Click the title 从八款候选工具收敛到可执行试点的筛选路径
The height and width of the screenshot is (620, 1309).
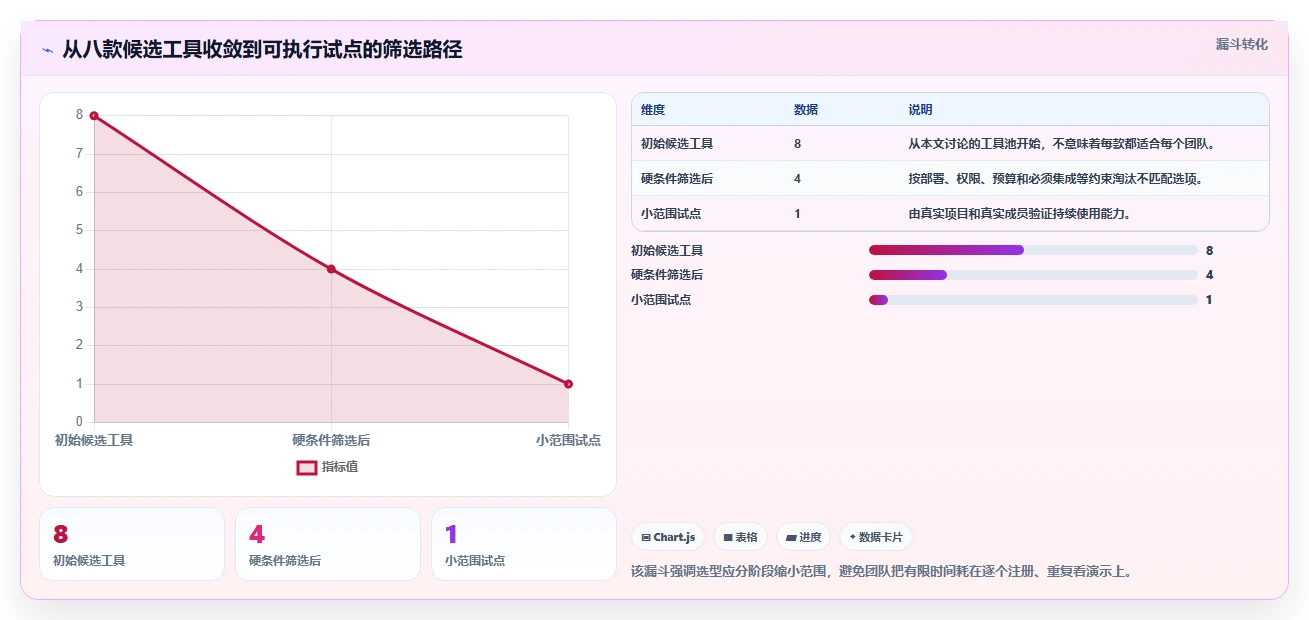[262, 50]
